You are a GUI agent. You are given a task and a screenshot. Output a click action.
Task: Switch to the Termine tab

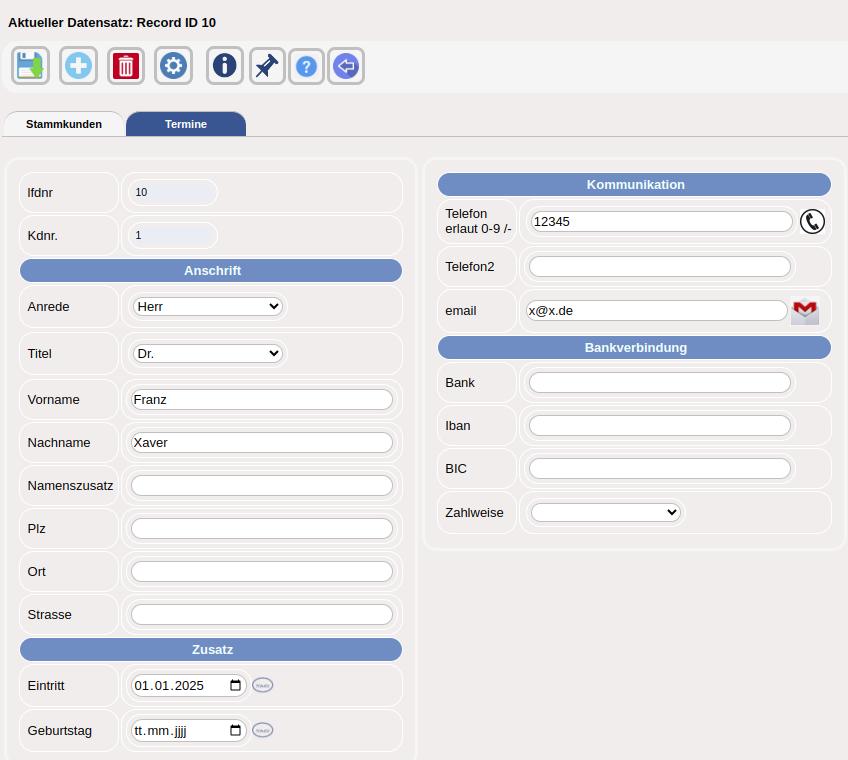(186, 124)
